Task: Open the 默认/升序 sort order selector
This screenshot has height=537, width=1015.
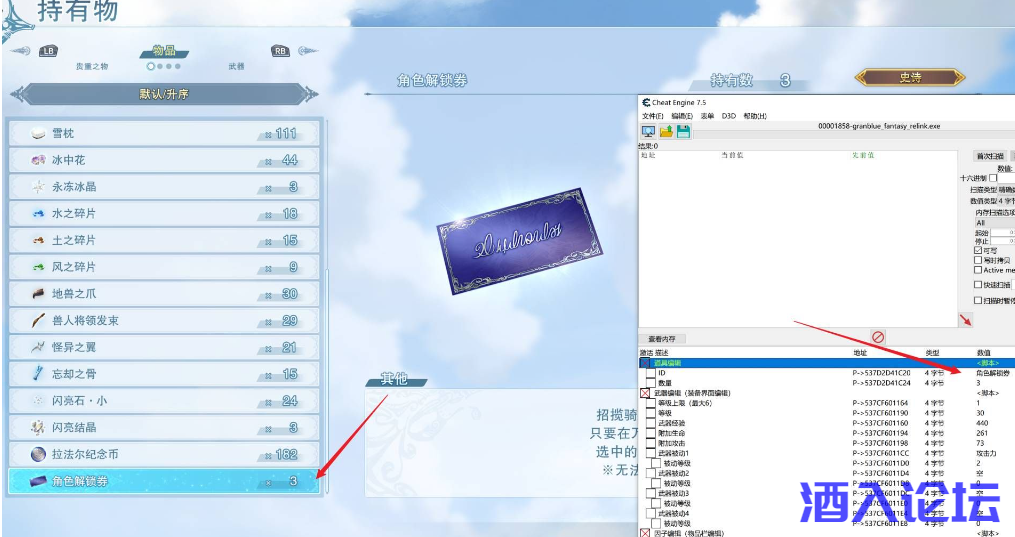Action: coord(163,95)
